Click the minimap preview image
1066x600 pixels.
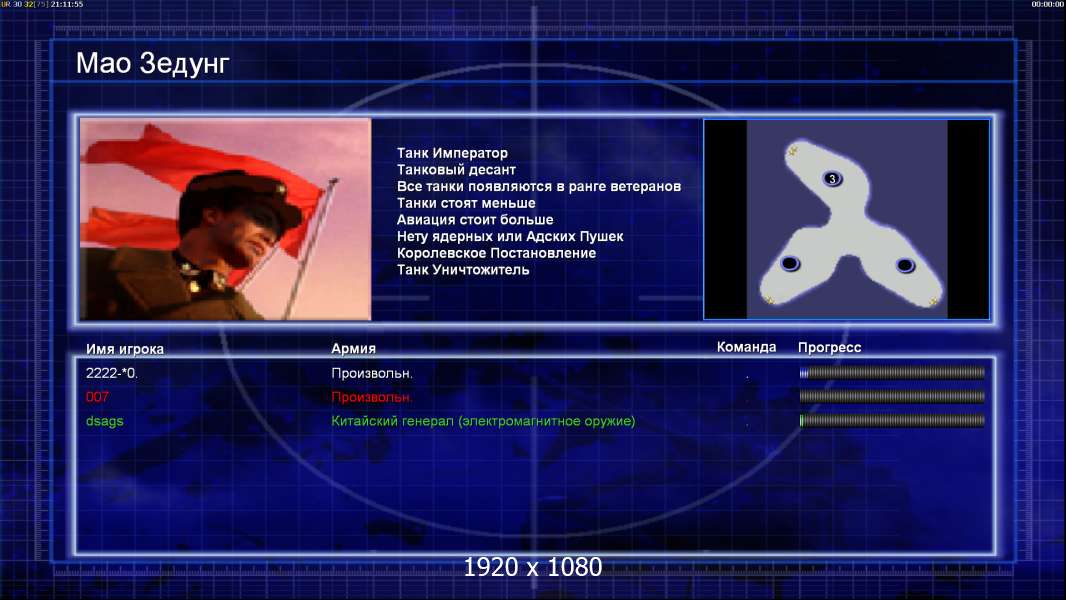(x=846, y=219)
